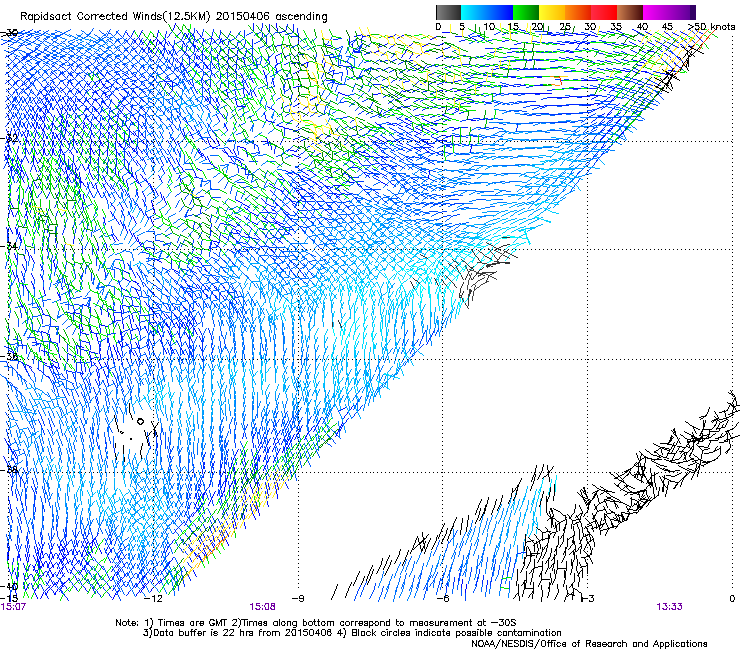Screen dimensions: 740x650
Task: Click the '10' legend scale number
Action: [489, 26]
